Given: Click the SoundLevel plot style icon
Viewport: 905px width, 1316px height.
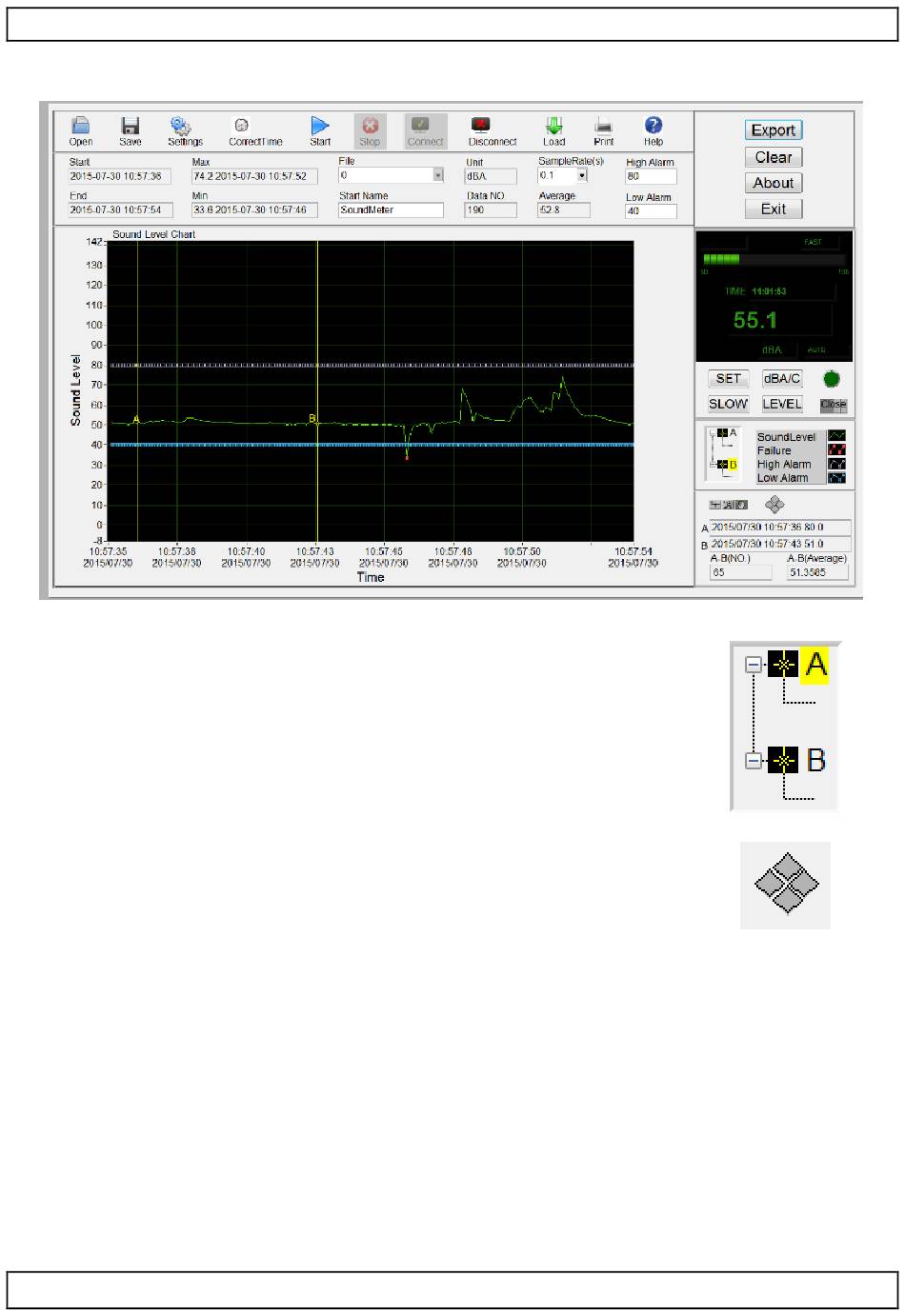Looking at the screenshot, I should tap(836, 436).
